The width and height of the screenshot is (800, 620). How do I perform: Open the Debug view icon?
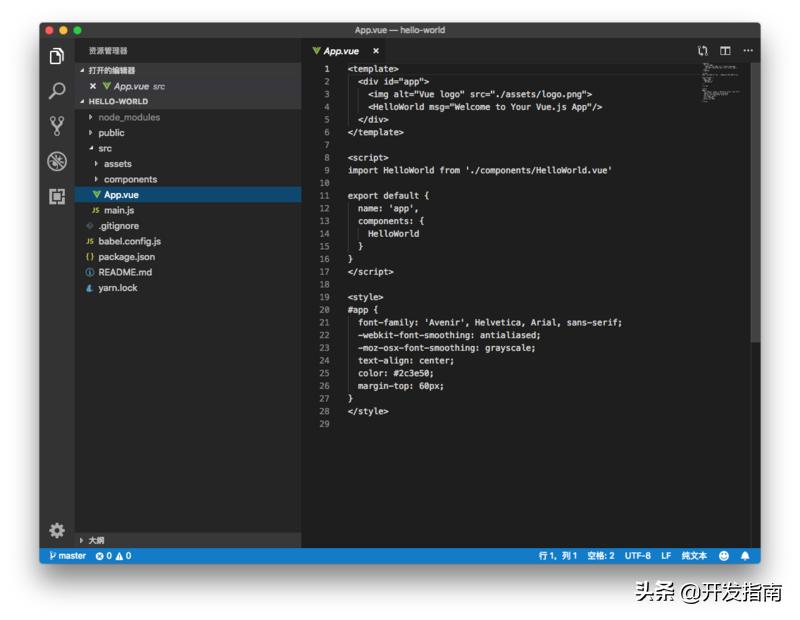coord(55,158)
